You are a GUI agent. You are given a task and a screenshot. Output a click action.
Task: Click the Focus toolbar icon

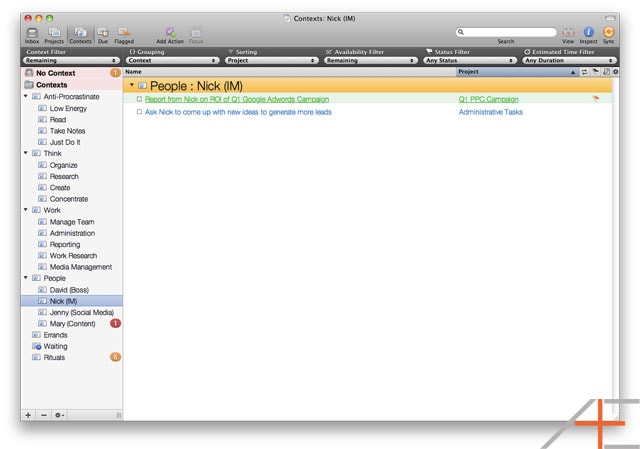click(x=196, y=36)
